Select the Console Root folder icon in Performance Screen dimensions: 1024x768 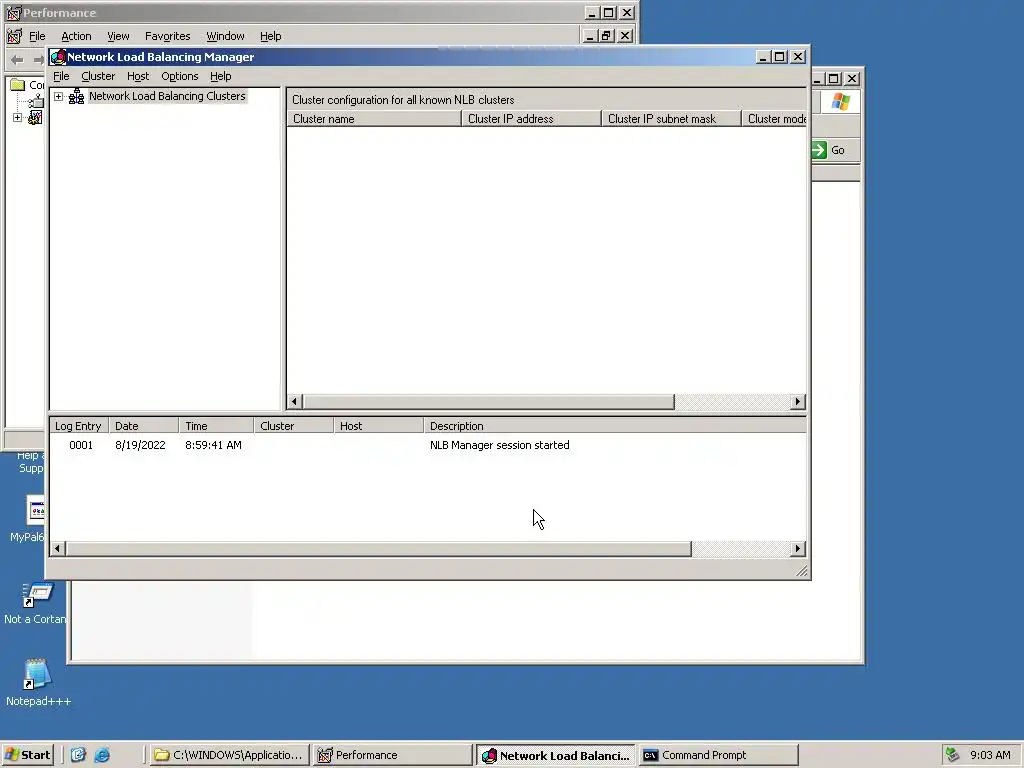tap(18, 85)
